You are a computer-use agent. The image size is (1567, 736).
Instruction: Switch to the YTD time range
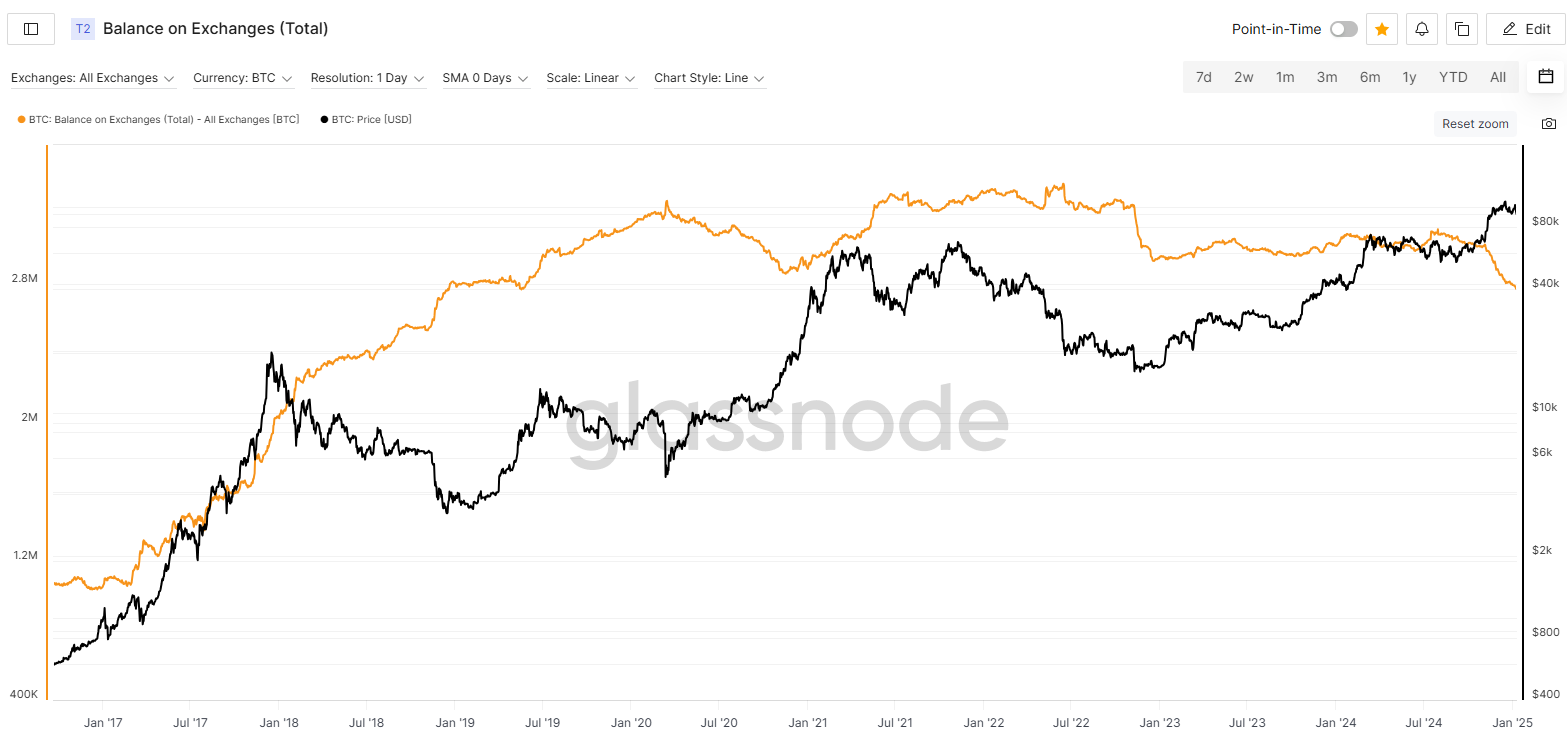[1453, 77]
